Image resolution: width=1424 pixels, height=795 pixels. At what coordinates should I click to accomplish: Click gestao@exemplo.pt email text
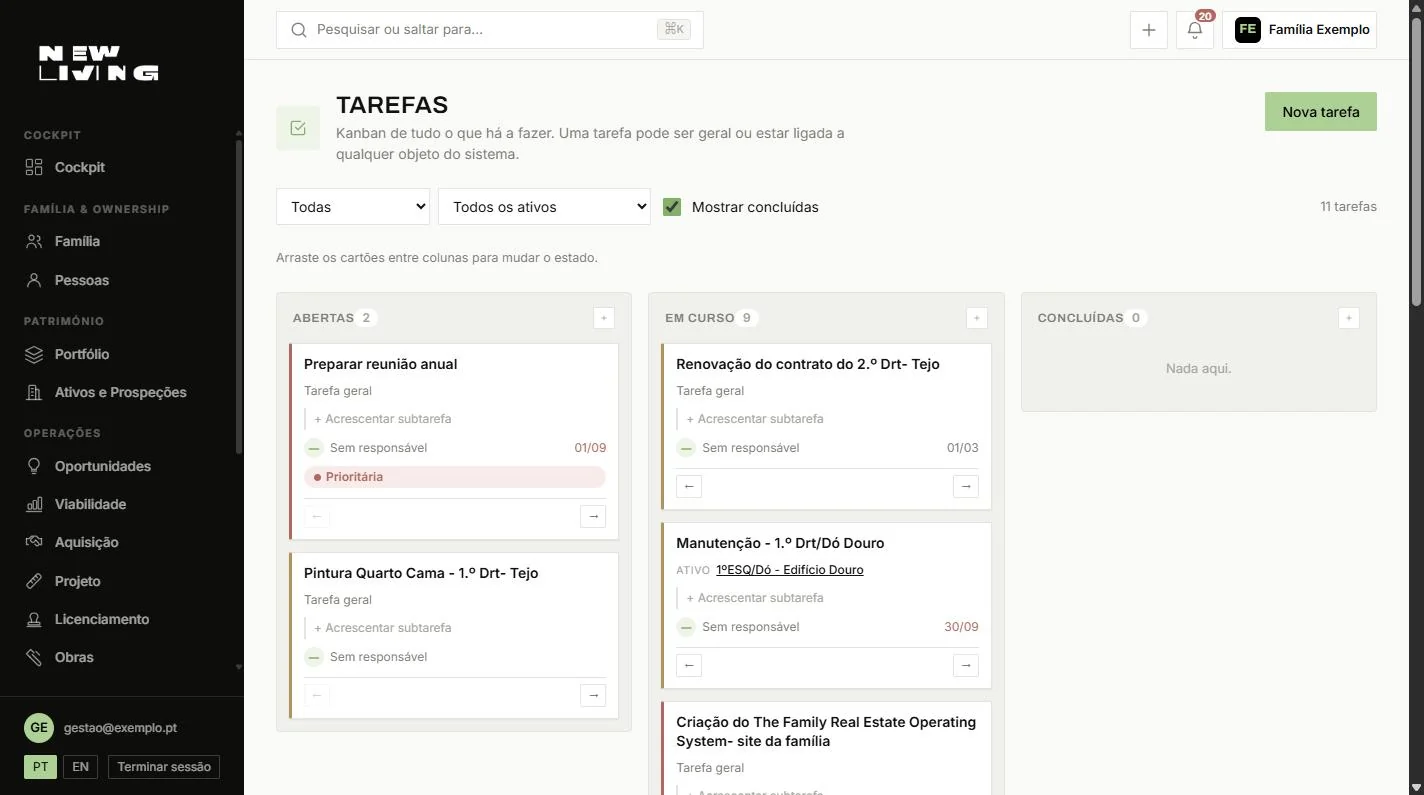120,728
